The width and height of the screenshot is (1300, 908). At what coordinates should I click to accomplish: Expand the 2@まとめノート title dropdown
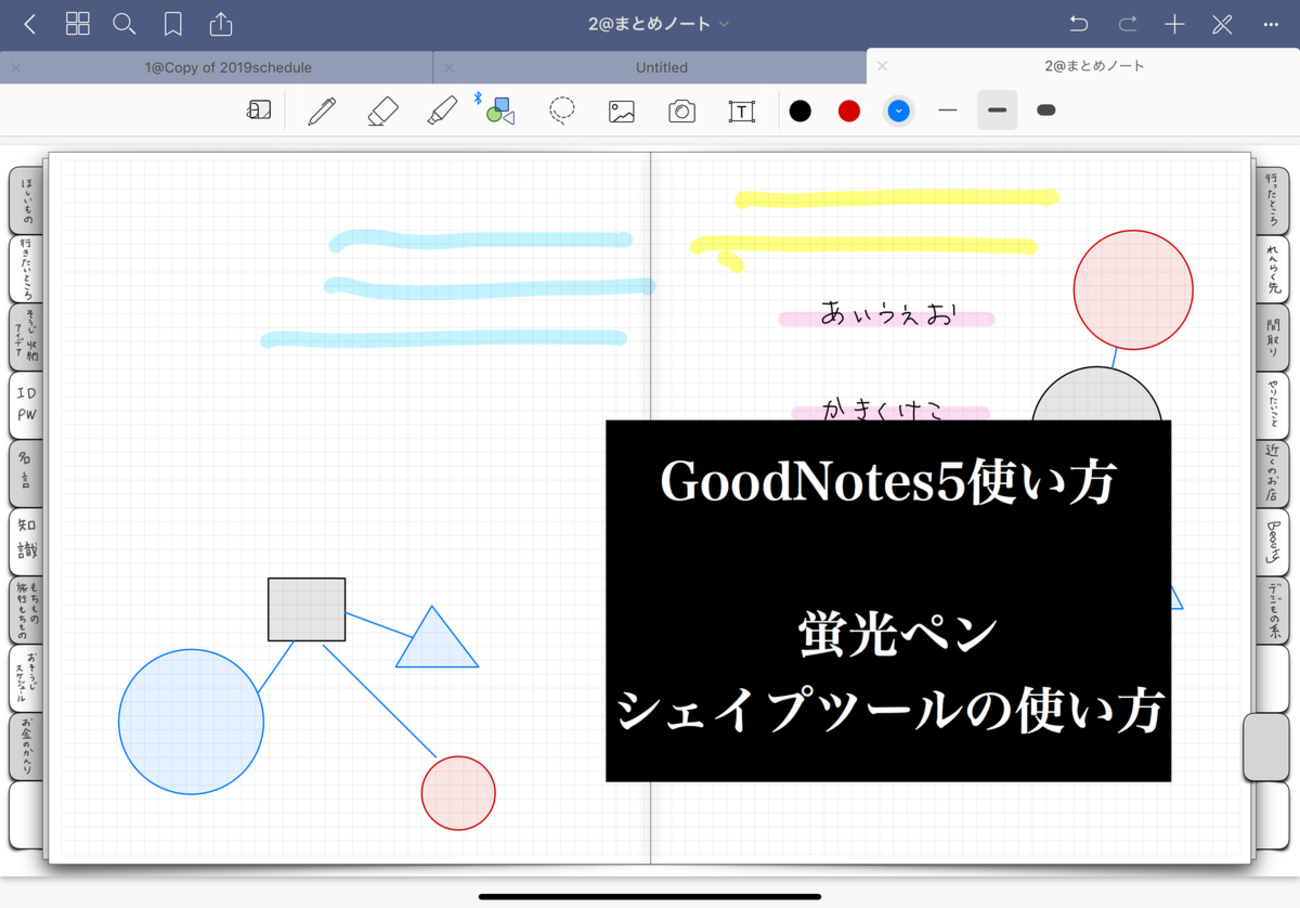pos(658,24)
